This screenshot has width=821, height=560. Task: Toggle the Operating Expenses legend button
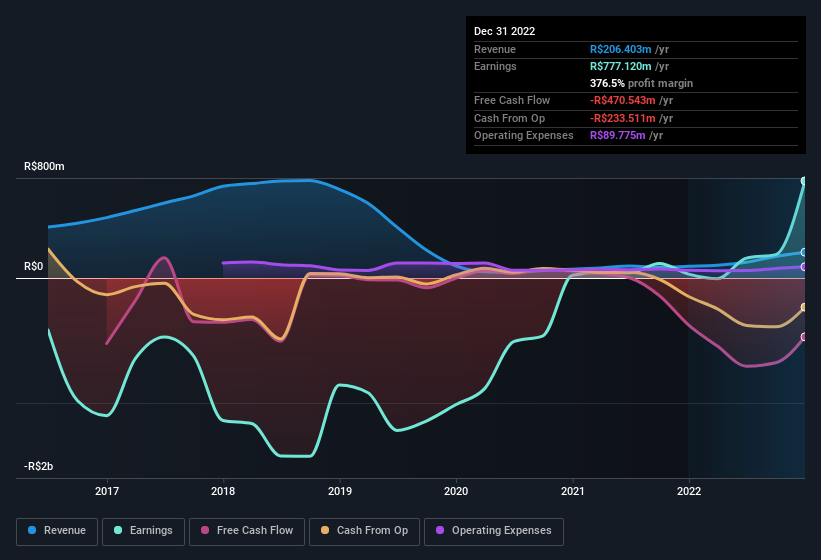494,531
